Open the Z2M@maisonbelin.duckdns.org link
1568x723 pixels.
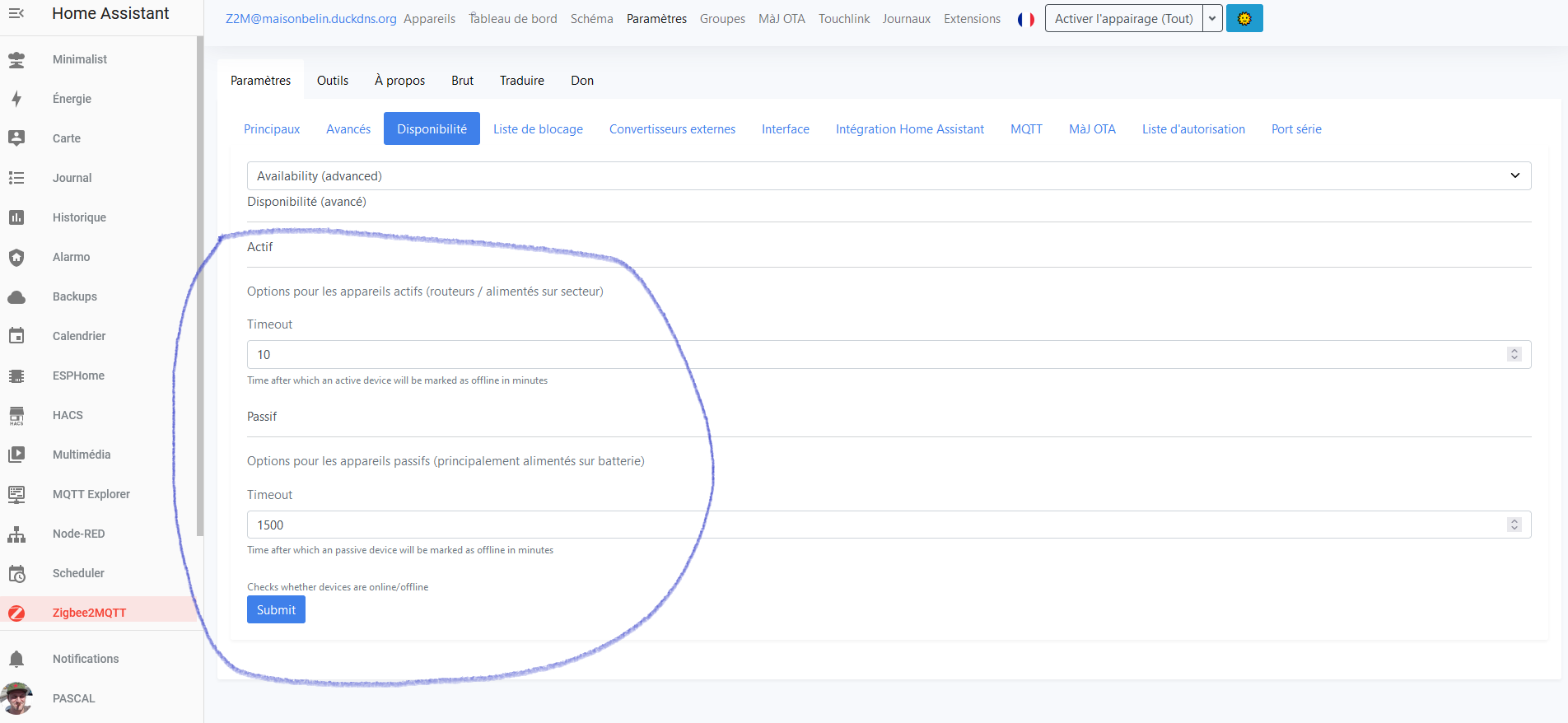coord(311,19)
